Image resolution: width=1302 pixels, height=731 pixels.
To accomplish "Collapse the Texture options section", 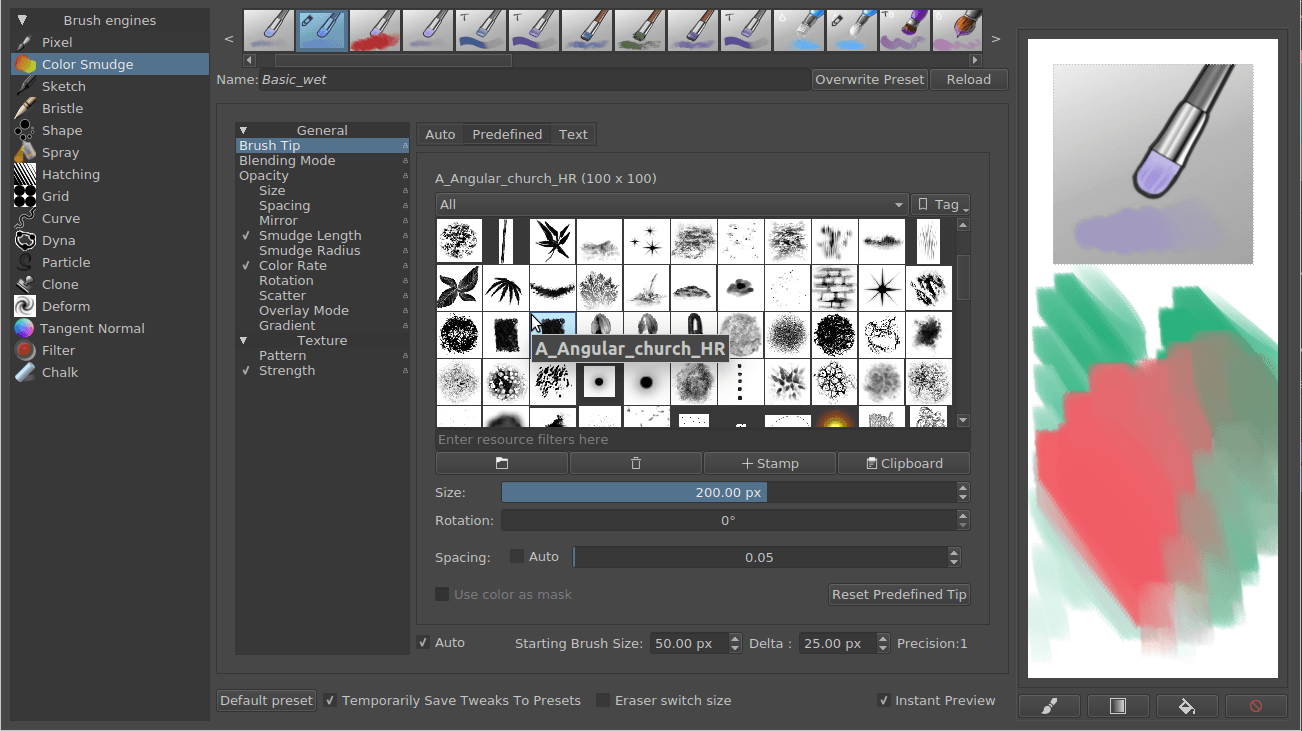I will point(243,341).
